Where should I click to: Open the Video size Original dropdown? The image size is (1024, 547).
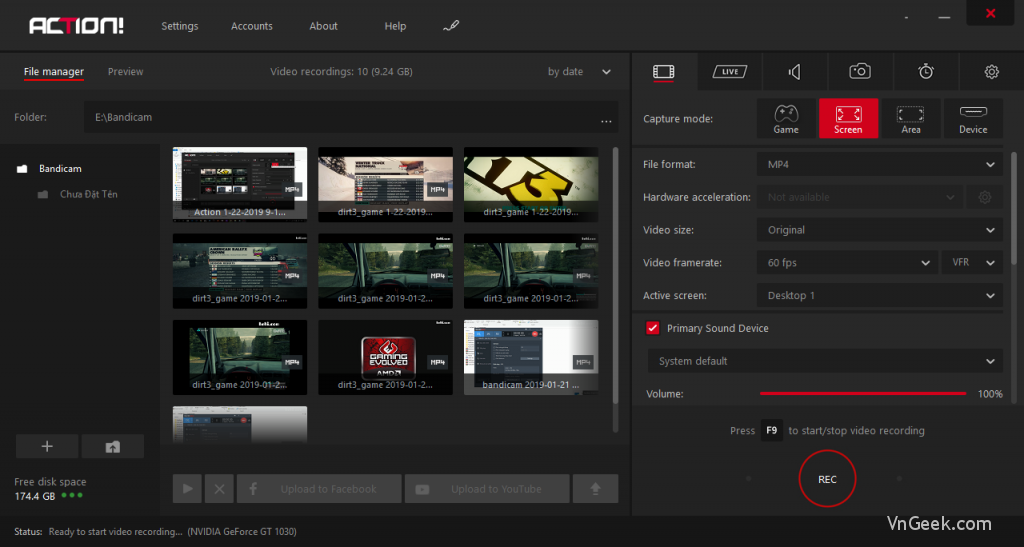[880, 230]
